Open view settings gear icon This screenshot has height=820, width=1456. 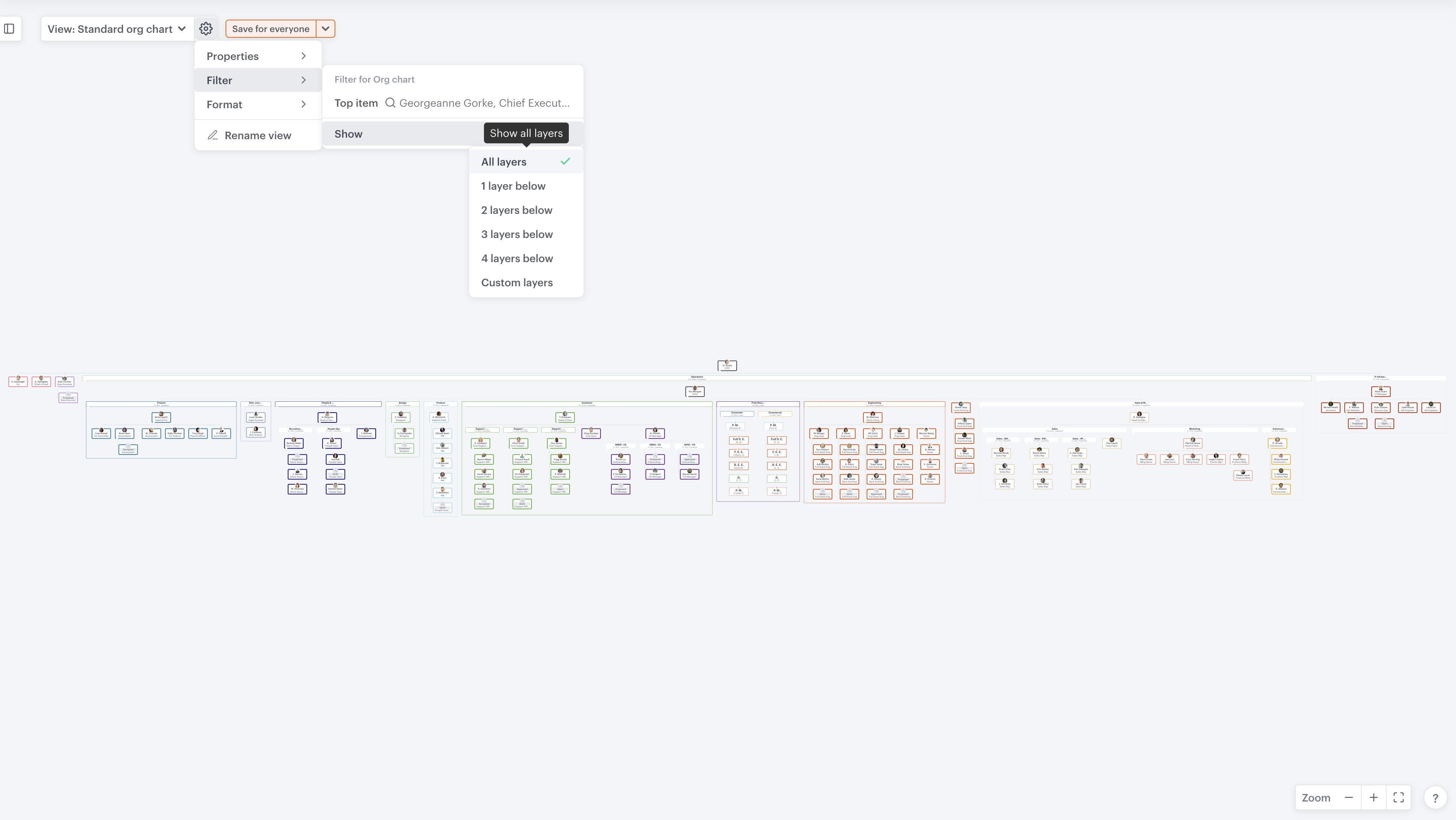point(206,29)
